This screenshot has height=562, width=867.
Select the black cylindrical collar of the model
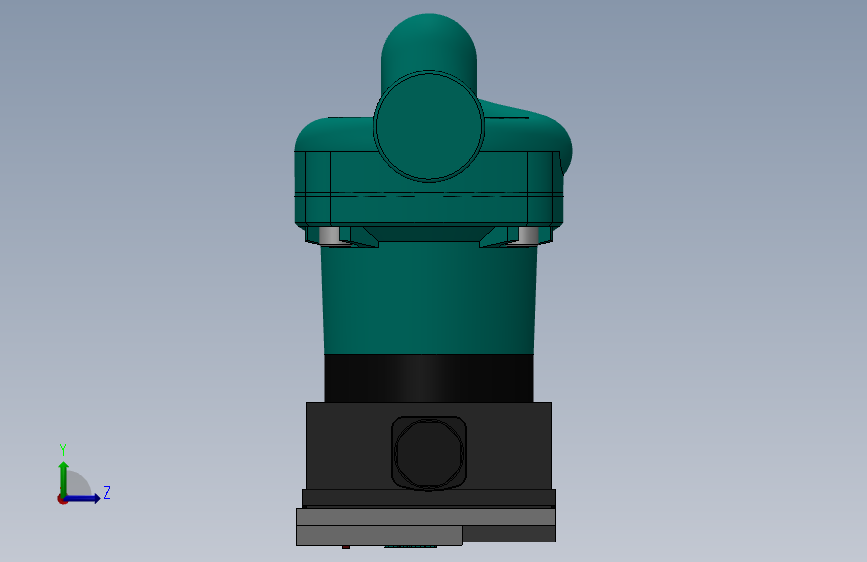pyautogui.click(x=429, y=378)
